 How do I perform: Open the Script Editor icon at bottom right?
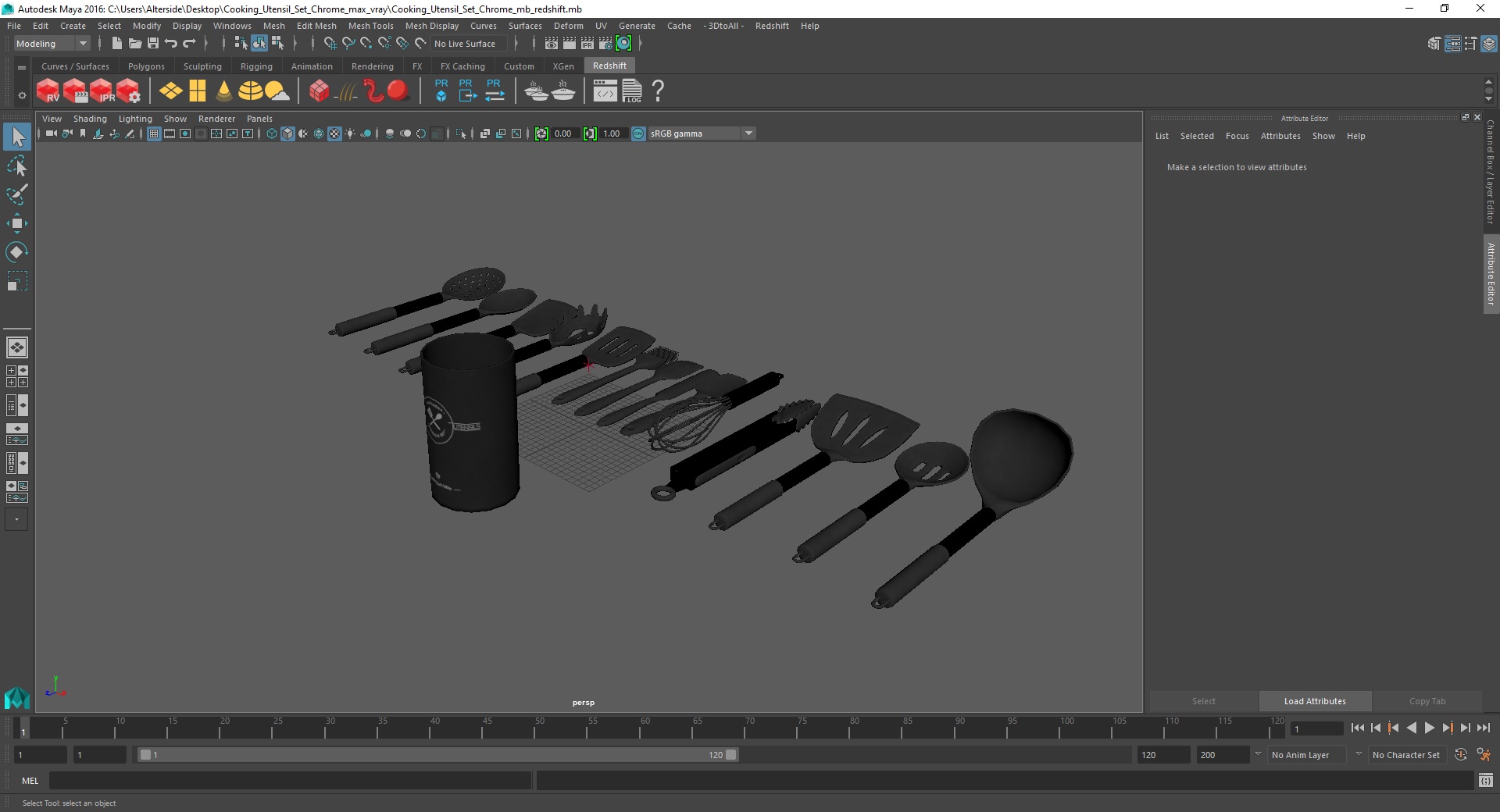pyautogui.click(x=1486, y=780)
